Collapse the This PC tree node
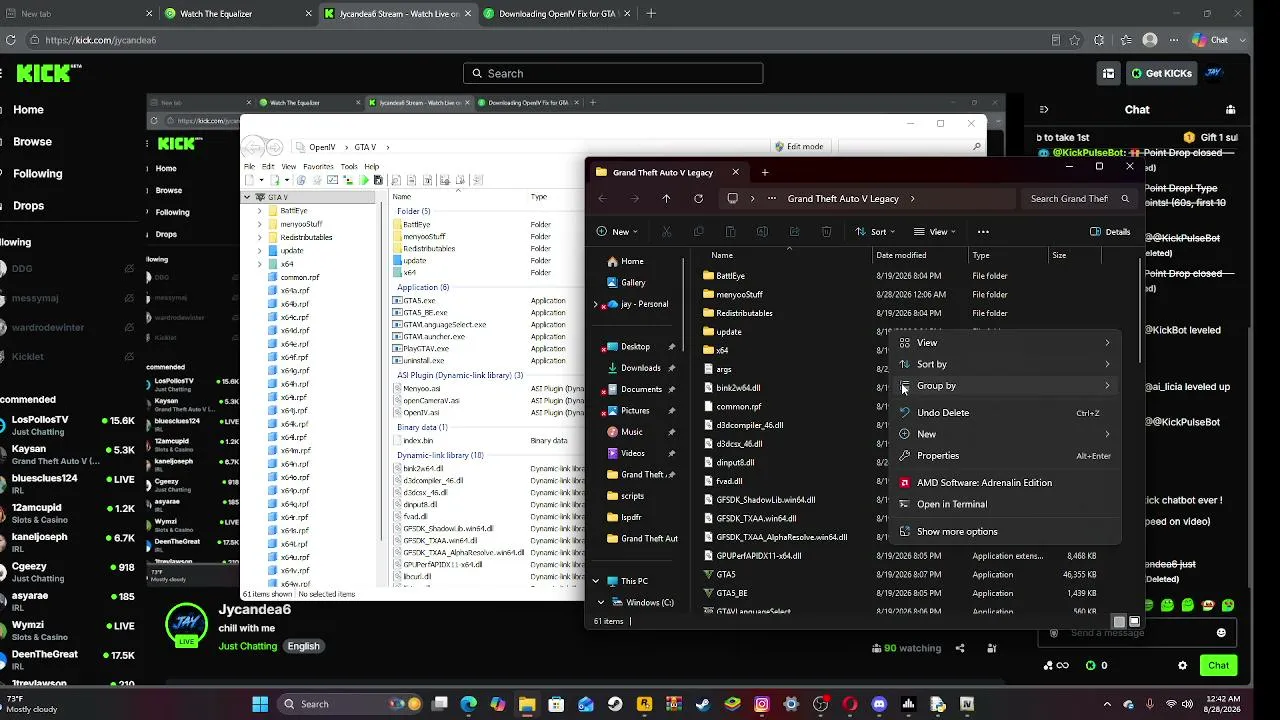Image resolution: width=1280 pixels, height=720 pixels. 596,581
